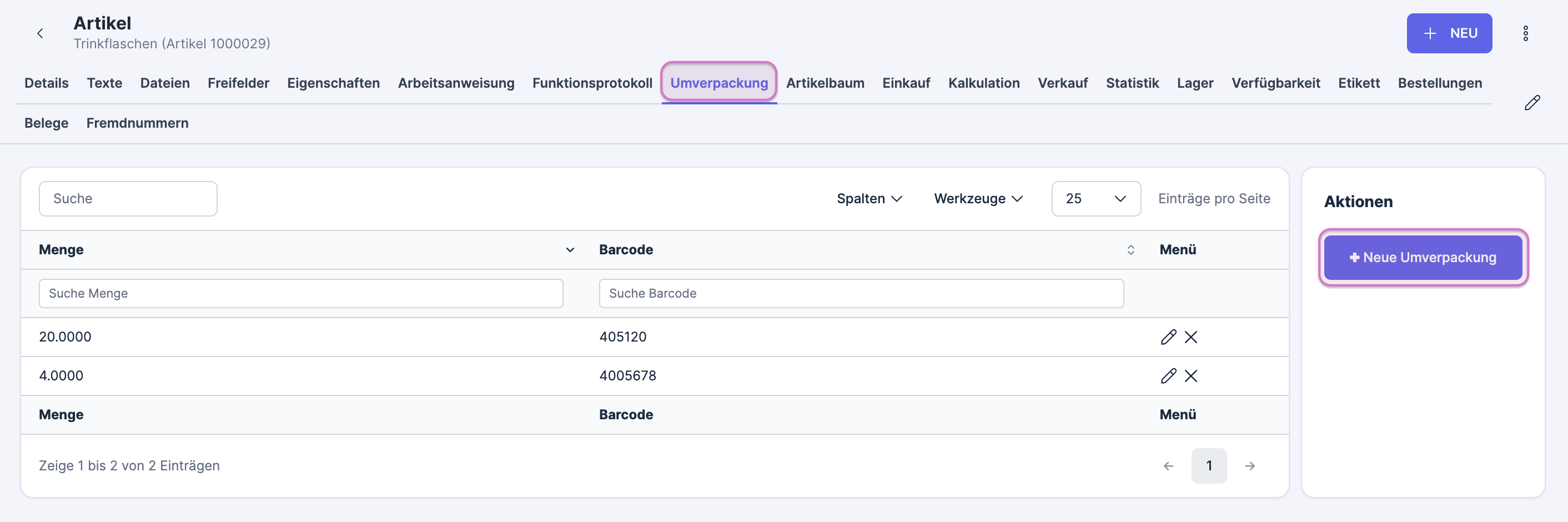This screenshot has height=522, width=1568.
Task: Click the pencil icon right of tabs
Action: point(1531,103)
